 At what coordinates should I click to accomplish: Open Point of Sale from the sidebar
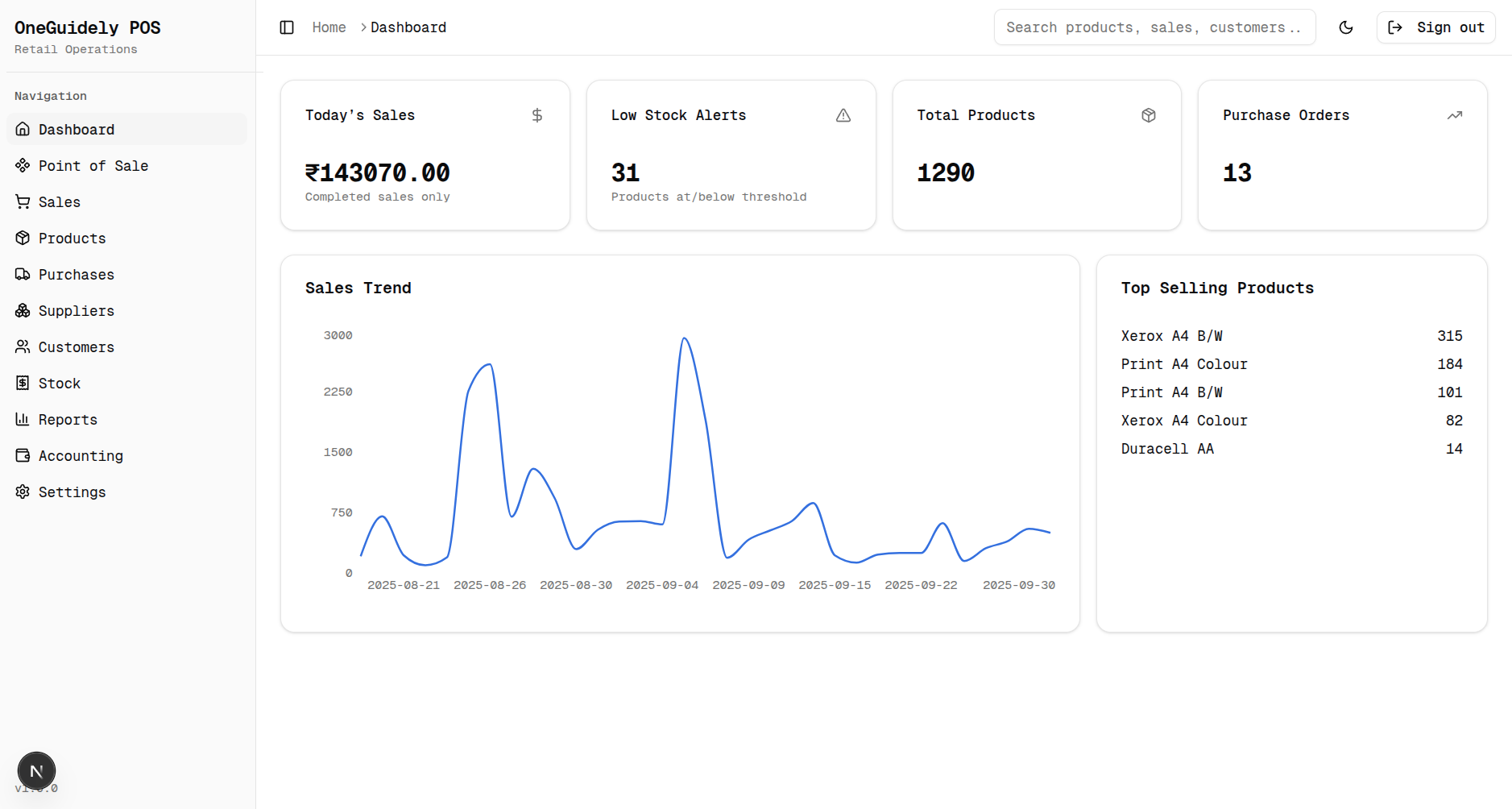click(x=93, y=165)
